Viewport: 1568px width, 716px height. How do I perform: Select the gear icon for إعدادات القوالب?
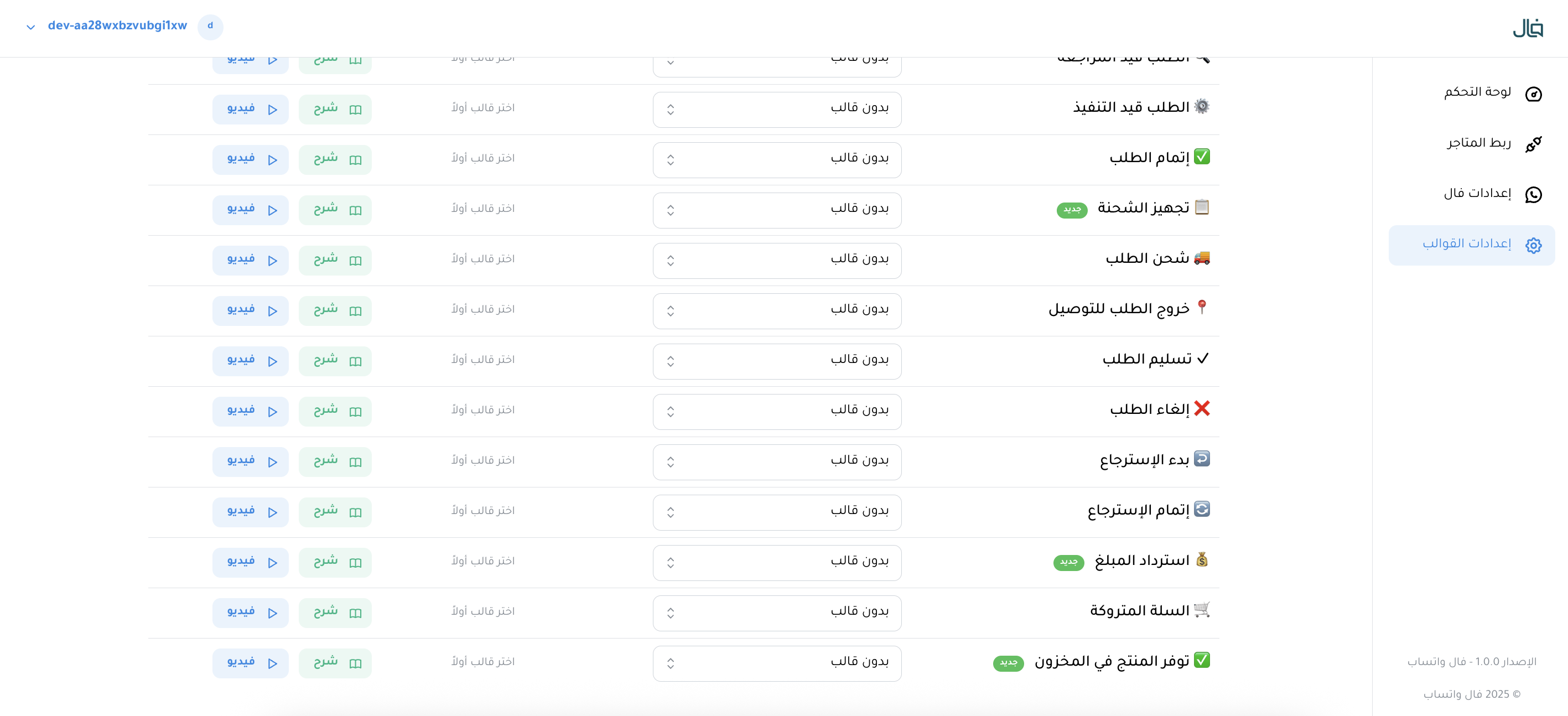pyautogui.click(x=1533, y=245)
